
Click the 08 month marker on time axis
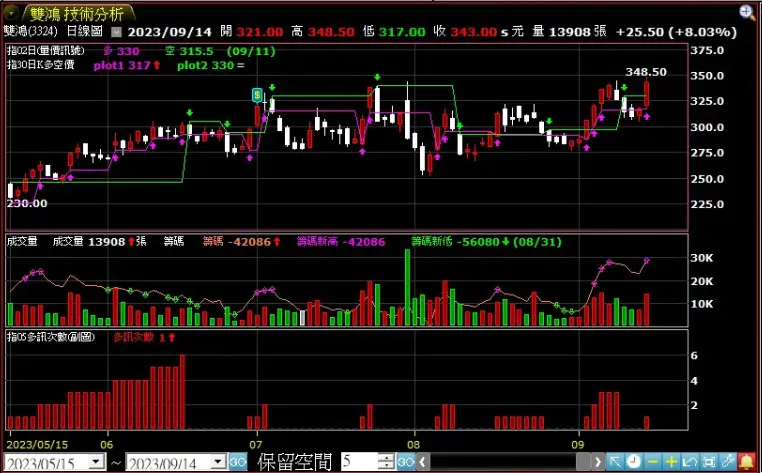pyautogui.click(x=414, y=445)
